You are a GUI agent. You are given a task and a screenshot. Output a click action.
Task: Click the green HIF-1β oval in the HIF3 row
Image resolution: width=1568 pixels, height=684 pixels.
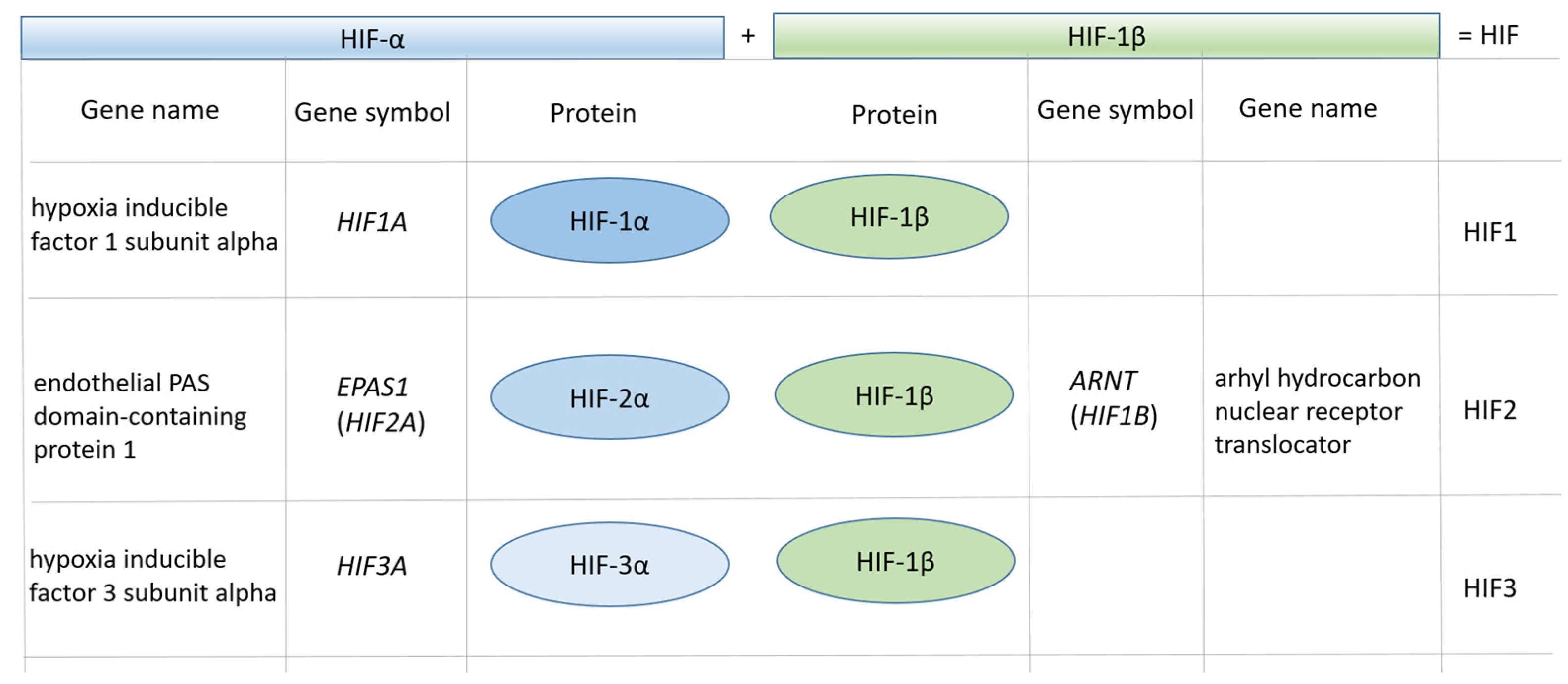(x=895, y=561)
